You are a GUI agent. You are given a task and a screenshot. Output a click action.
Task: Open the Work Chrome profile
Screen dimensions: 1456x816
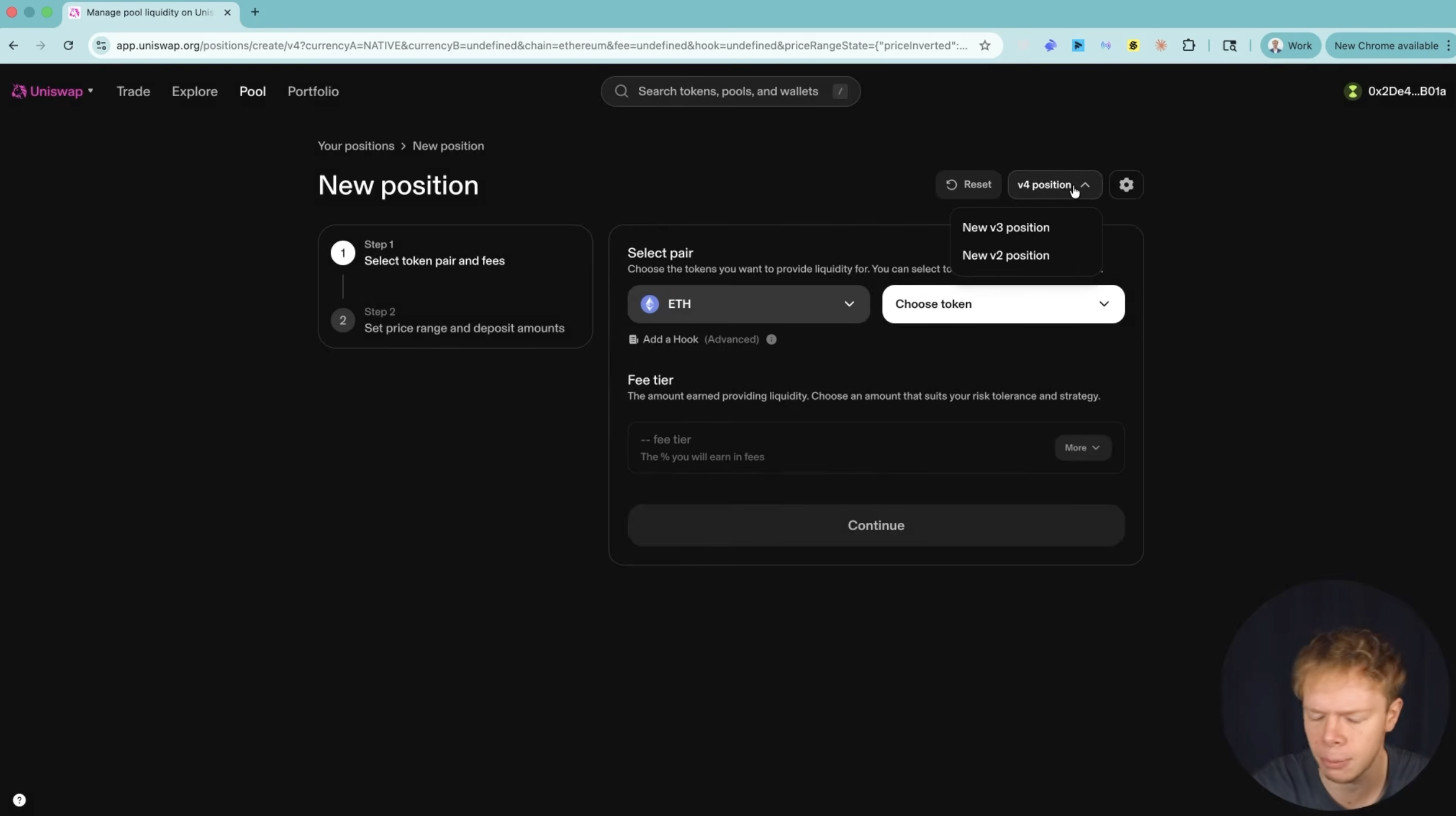click(1290, 45)
